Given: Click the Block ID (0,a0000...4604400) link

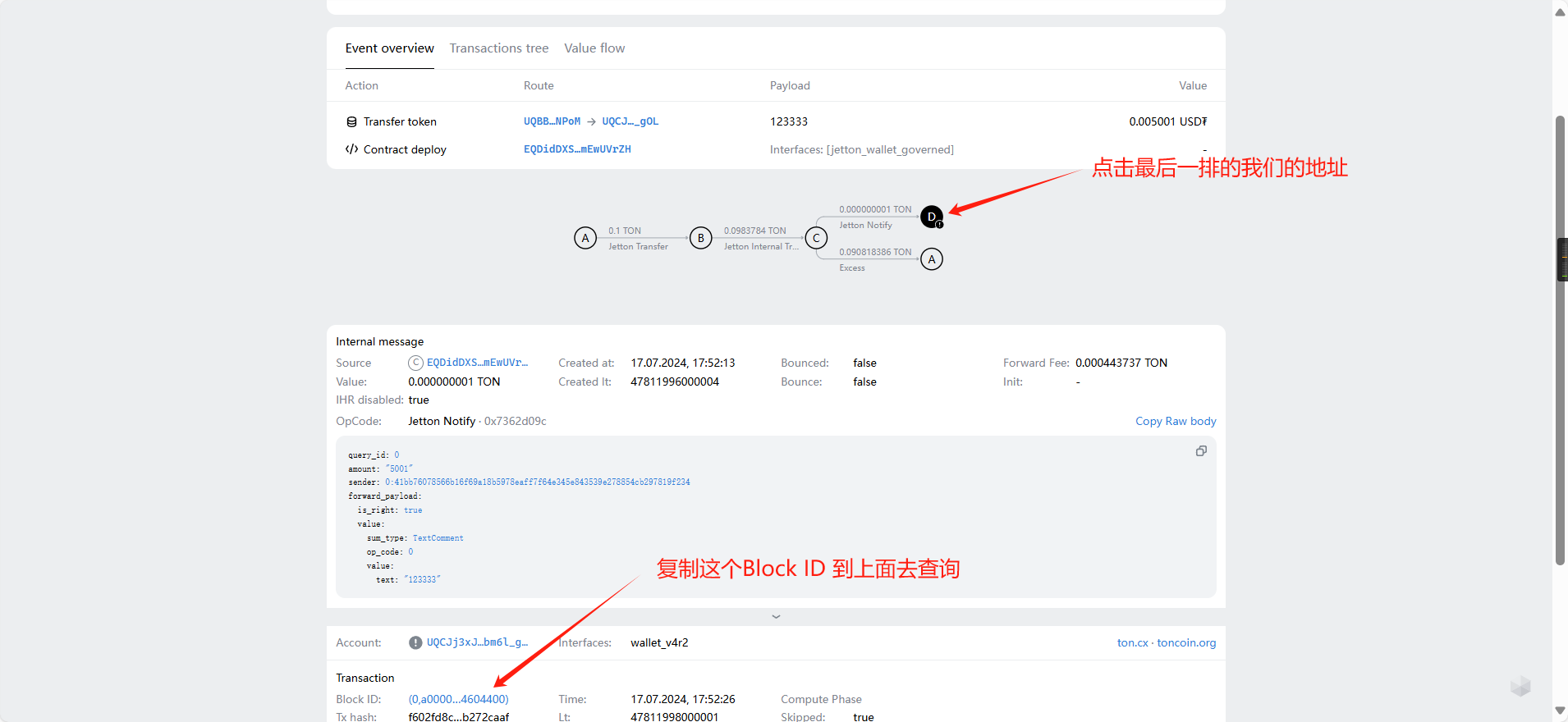Looking at the screenshot, I should 458,699.
